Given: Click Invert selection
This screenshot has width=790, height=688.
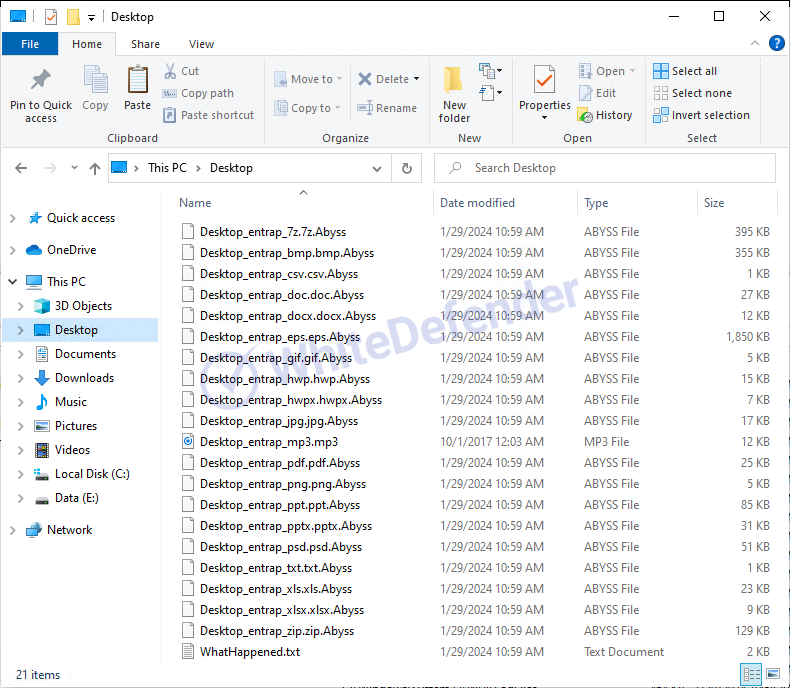Looking at the screenshot, I should click(x=701, y=115).
